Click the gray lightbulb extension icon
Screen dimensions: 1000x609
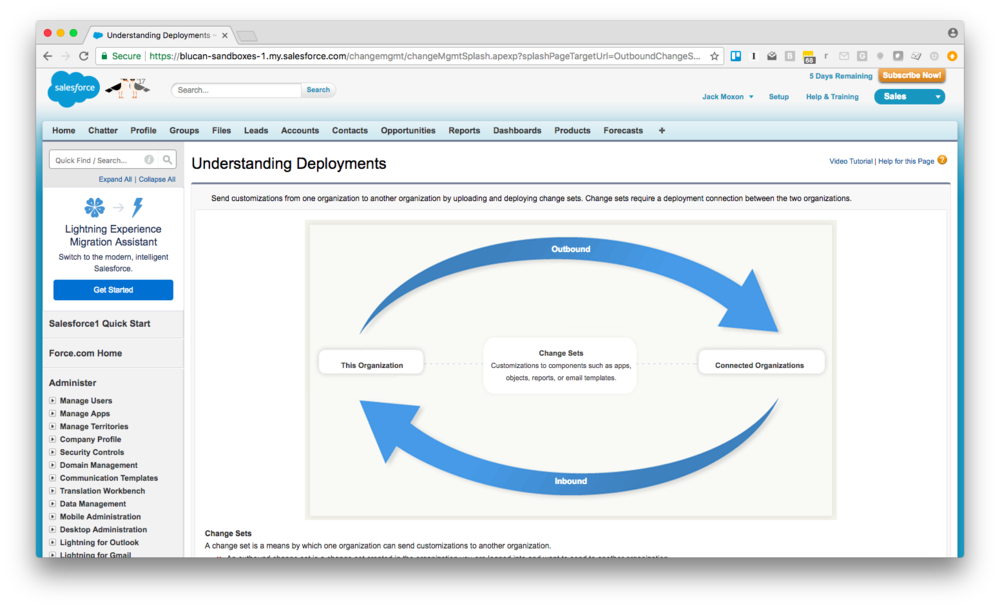(x=879, y=56)
